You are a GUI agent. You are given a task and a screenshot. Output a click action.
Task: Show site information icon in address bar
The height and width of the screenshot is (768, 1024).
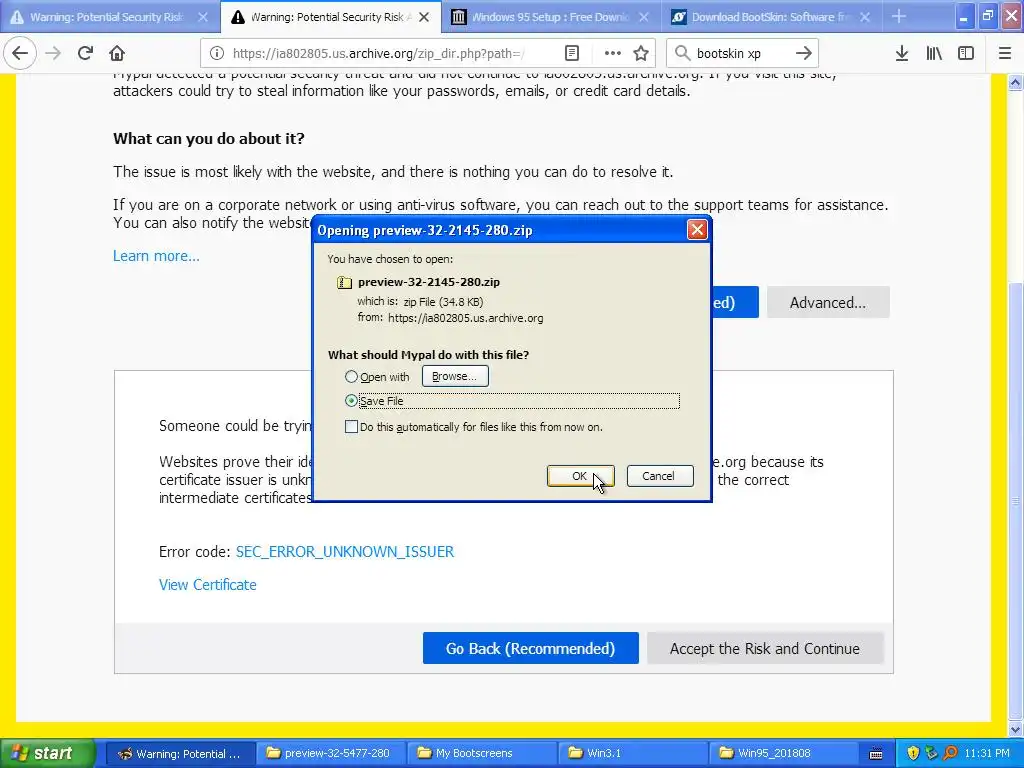coord(217,53)
